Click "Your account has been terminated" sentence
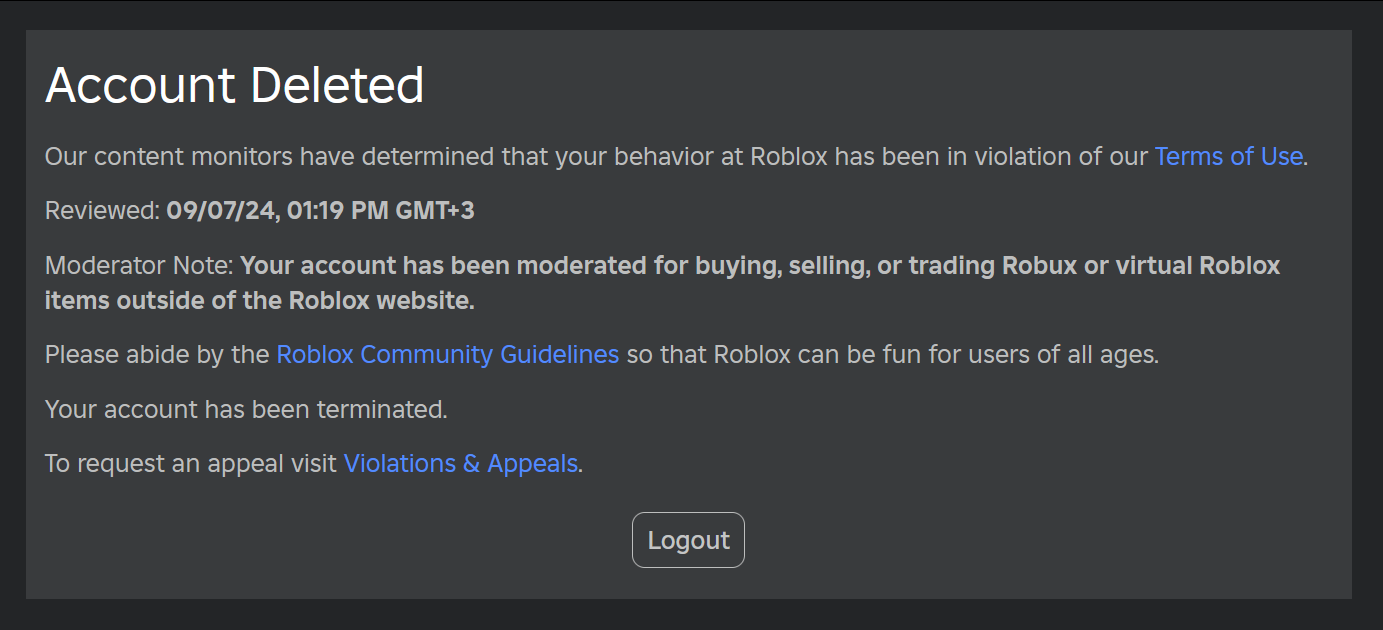The image size is (1383, 630). coord(246,409)
